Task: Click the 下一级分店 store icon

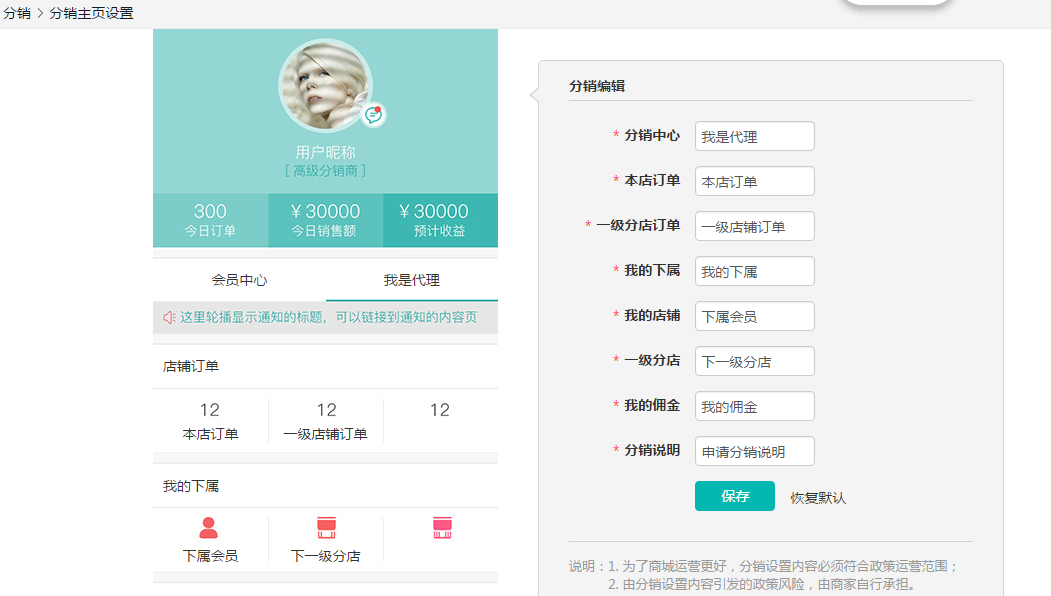Action: [325, 527]
